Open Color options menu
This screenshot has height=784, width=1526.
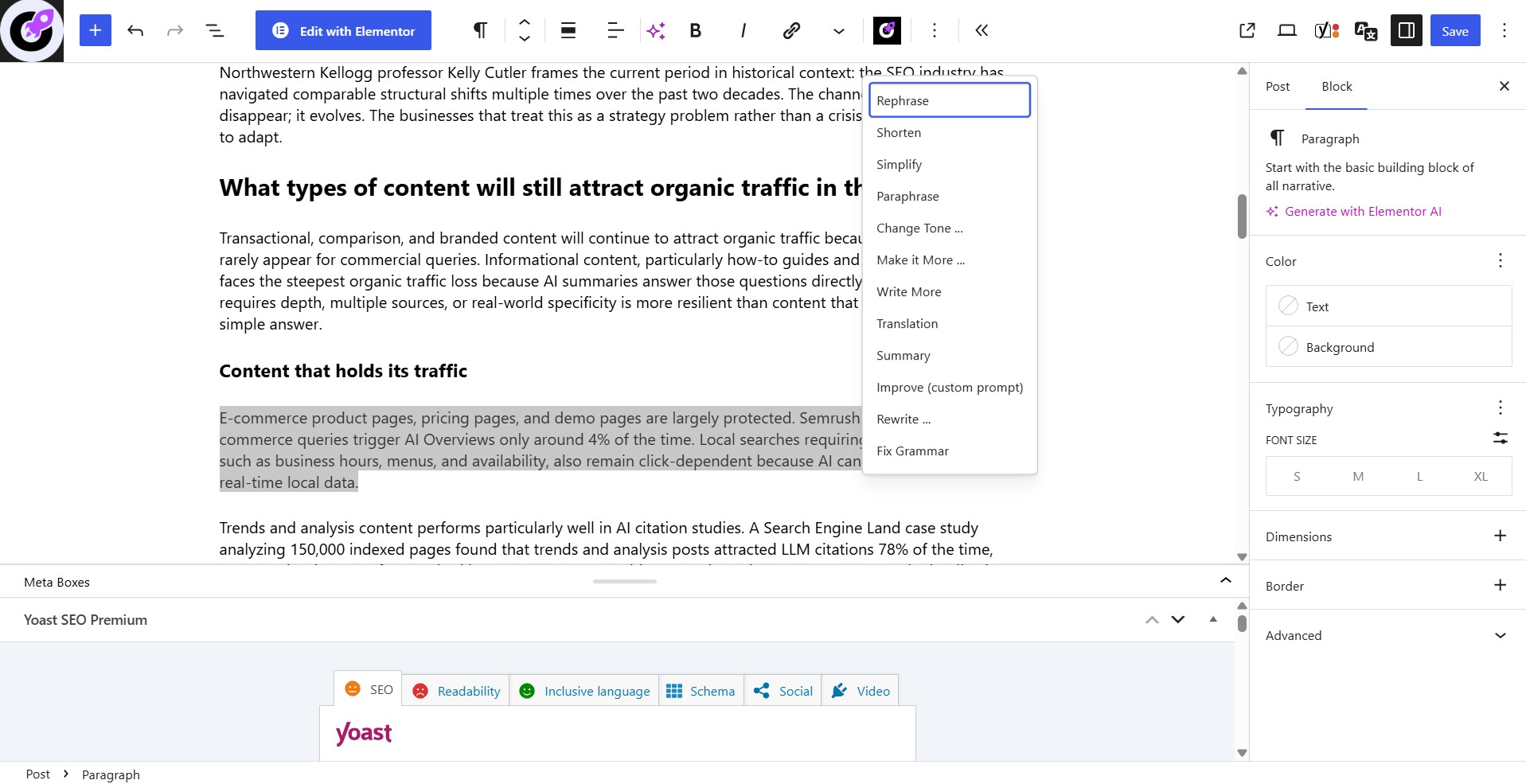click(x=1500, y=260)
